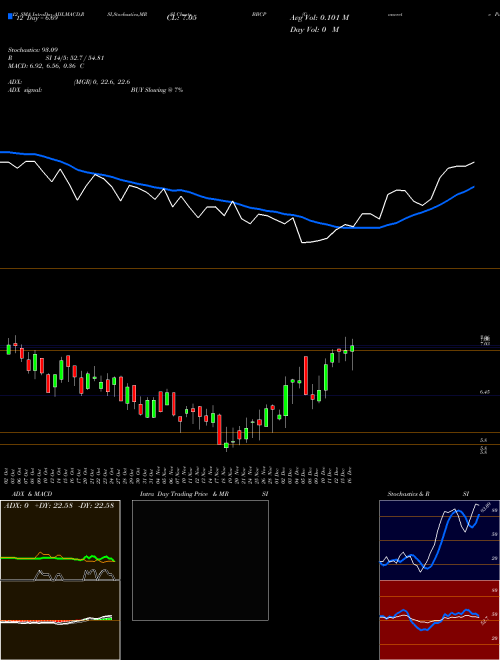Select the 'MACD: 6.92, 6.56, 0.36 C' line
The image size is (500, 660).
pyautogui.click(x=46, y=66)
